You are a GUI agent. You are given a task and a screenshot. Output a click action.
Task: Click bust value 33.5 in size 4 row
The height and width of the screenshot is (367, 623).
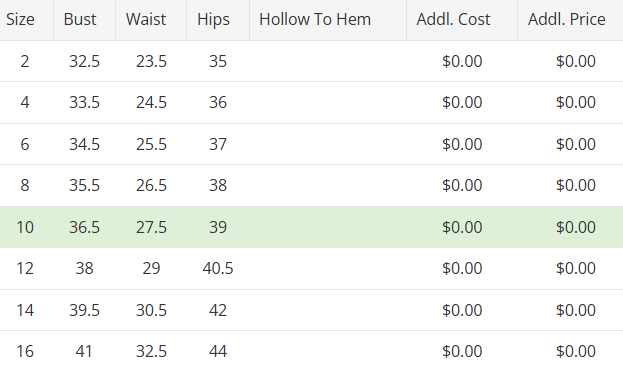point(84,102)
